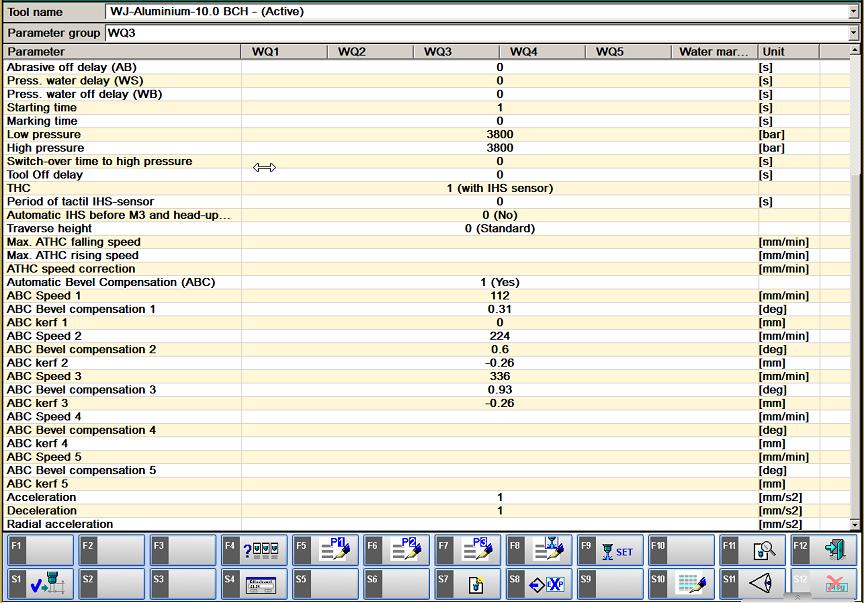The image size is (864, 603).
Task: Select the WQ1 column header
Action: [x=284, y=52]
